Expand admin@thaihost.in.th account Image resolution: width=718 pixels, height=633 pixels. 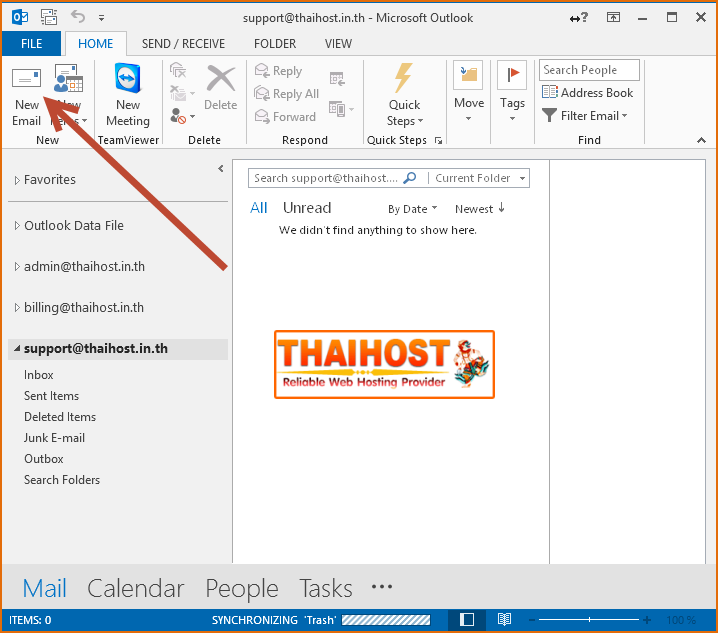pyautogui.click(x=17, y=267)
